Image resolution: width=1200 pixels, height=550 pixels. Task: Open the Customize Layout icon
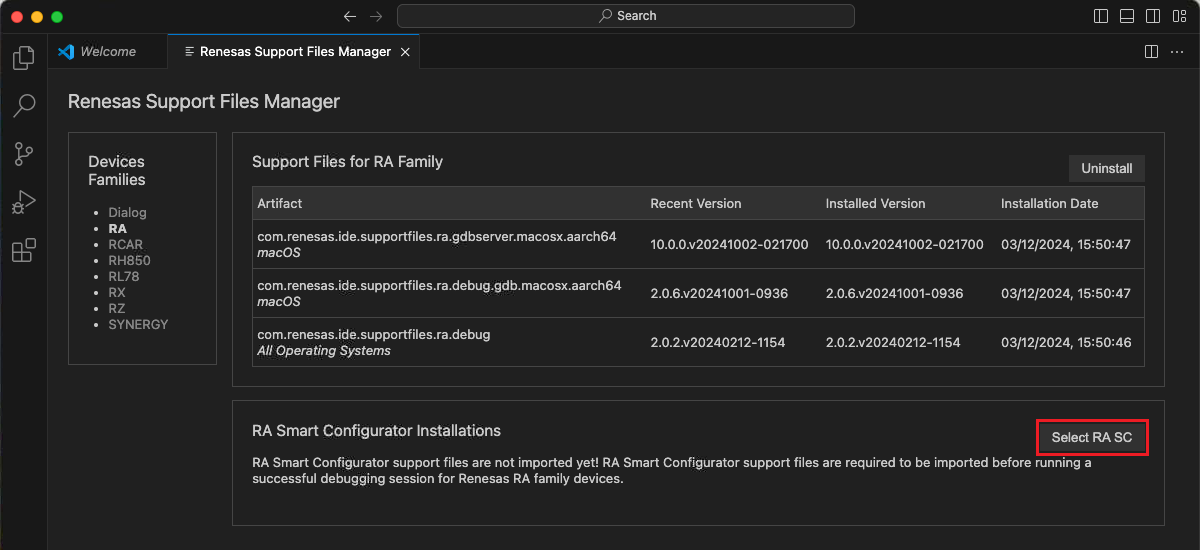point(1179,16)
